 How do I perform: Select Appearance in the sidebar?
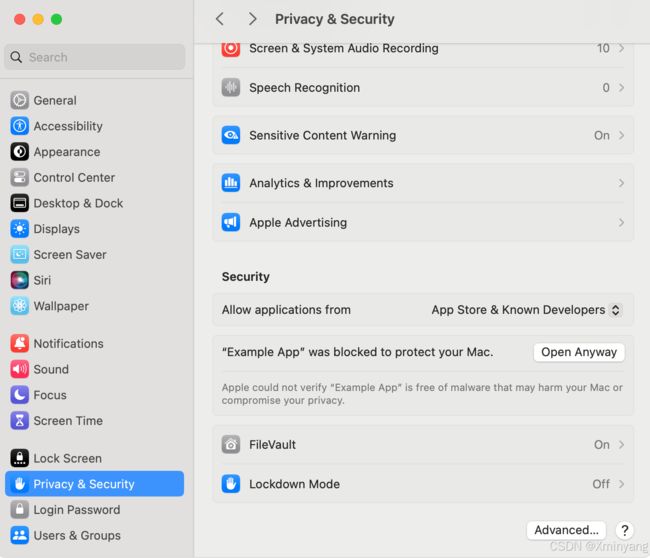pyautogui.click(x=95, y=152)
